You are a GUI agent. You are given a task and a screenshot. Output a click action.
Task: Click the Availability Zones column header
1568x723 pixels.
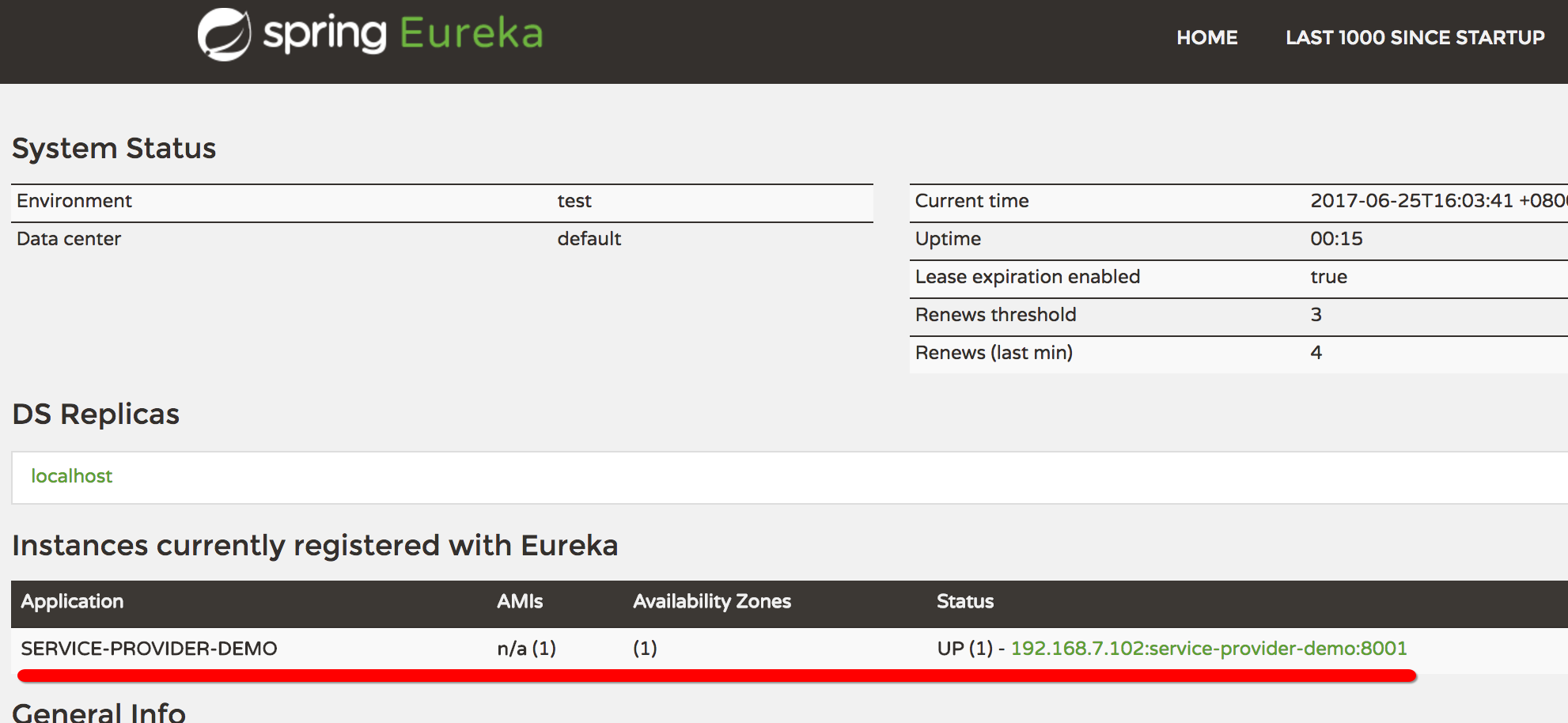pyautogui.click(x=712, y=602)
